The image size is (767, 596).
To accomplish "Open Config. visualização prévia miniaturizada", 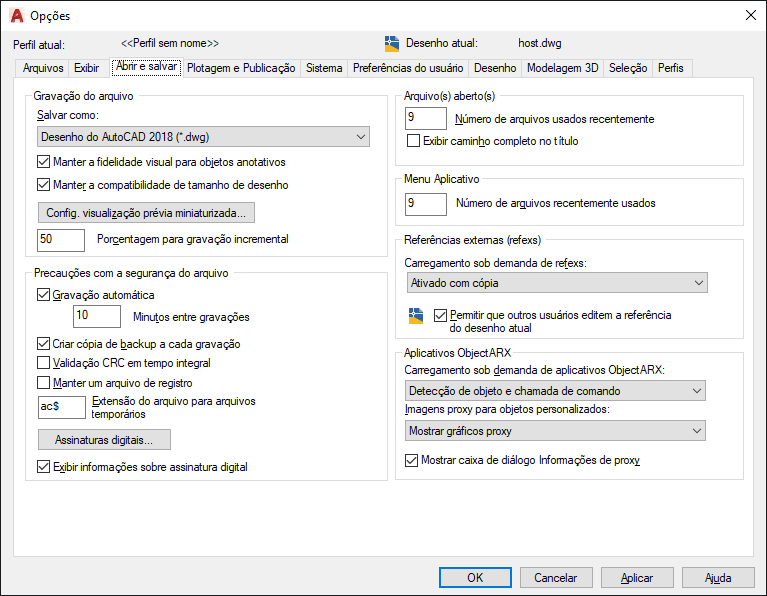I will (x=146, y=212).
